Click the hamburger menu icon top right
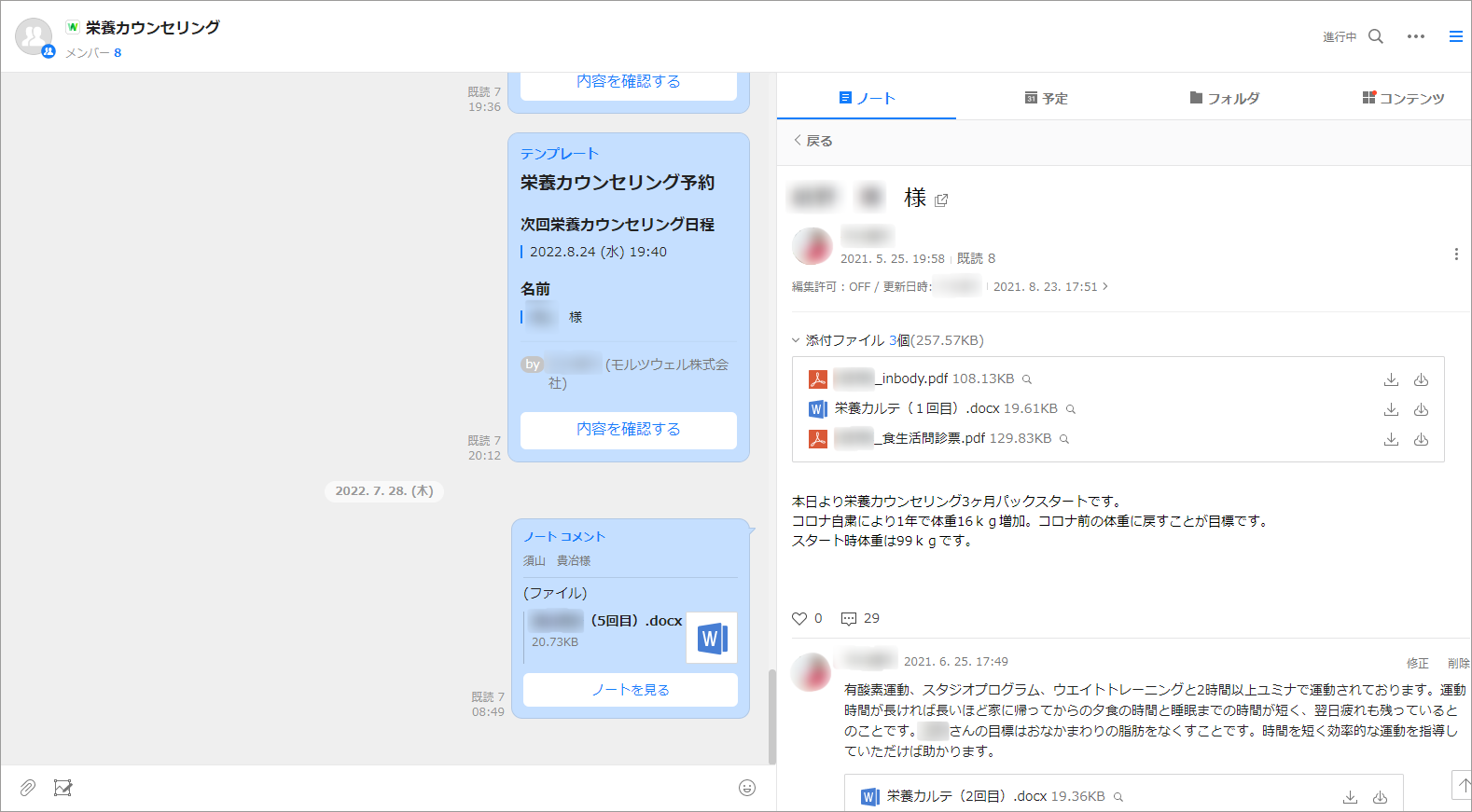This screenshot has width=1472, height=812. click(1455, 36)
